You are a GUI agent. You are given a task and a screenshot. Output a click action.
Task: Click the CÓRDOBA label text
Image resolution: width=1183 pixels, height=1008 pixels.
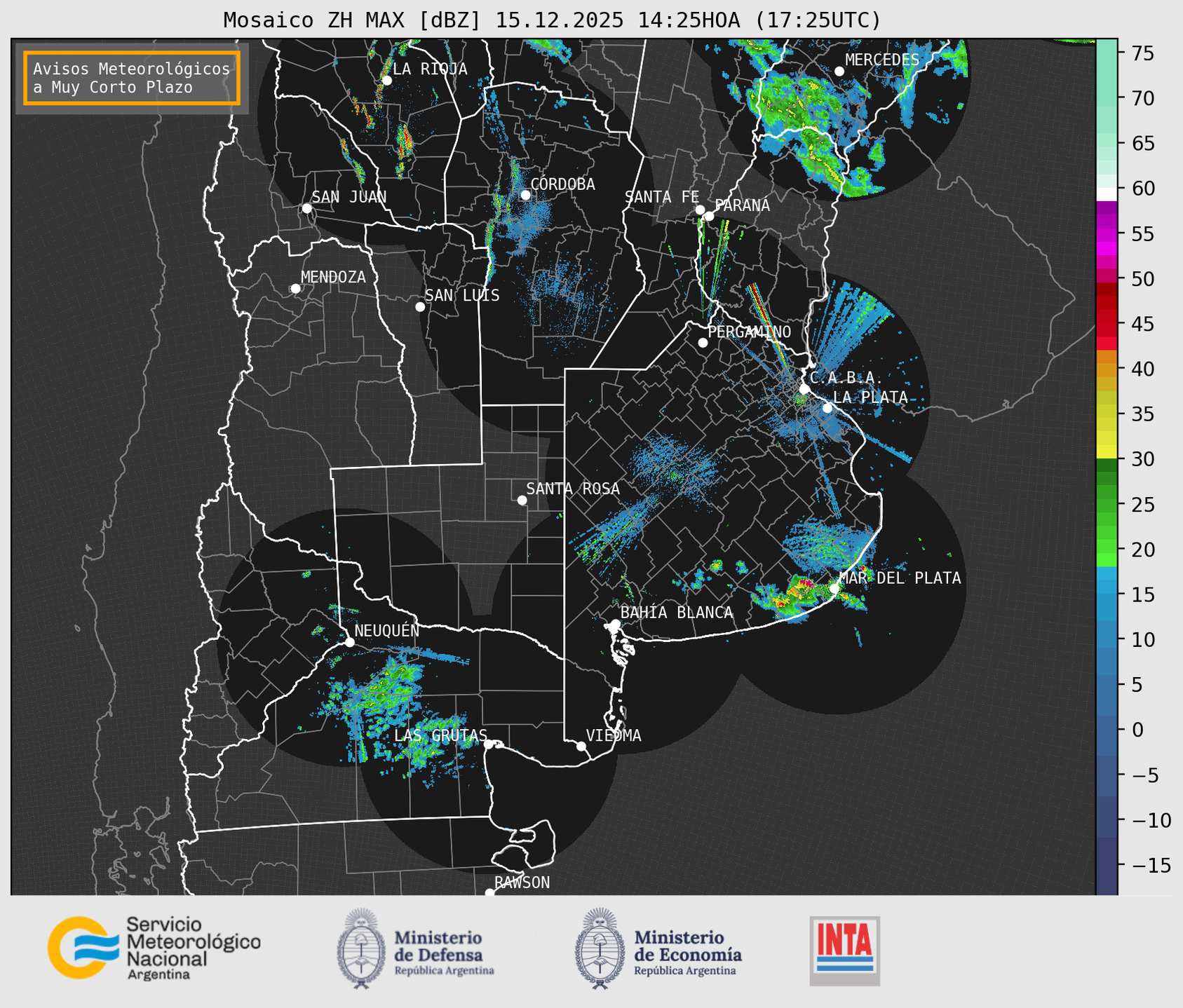pyautogui.click(x=562, y=184)
